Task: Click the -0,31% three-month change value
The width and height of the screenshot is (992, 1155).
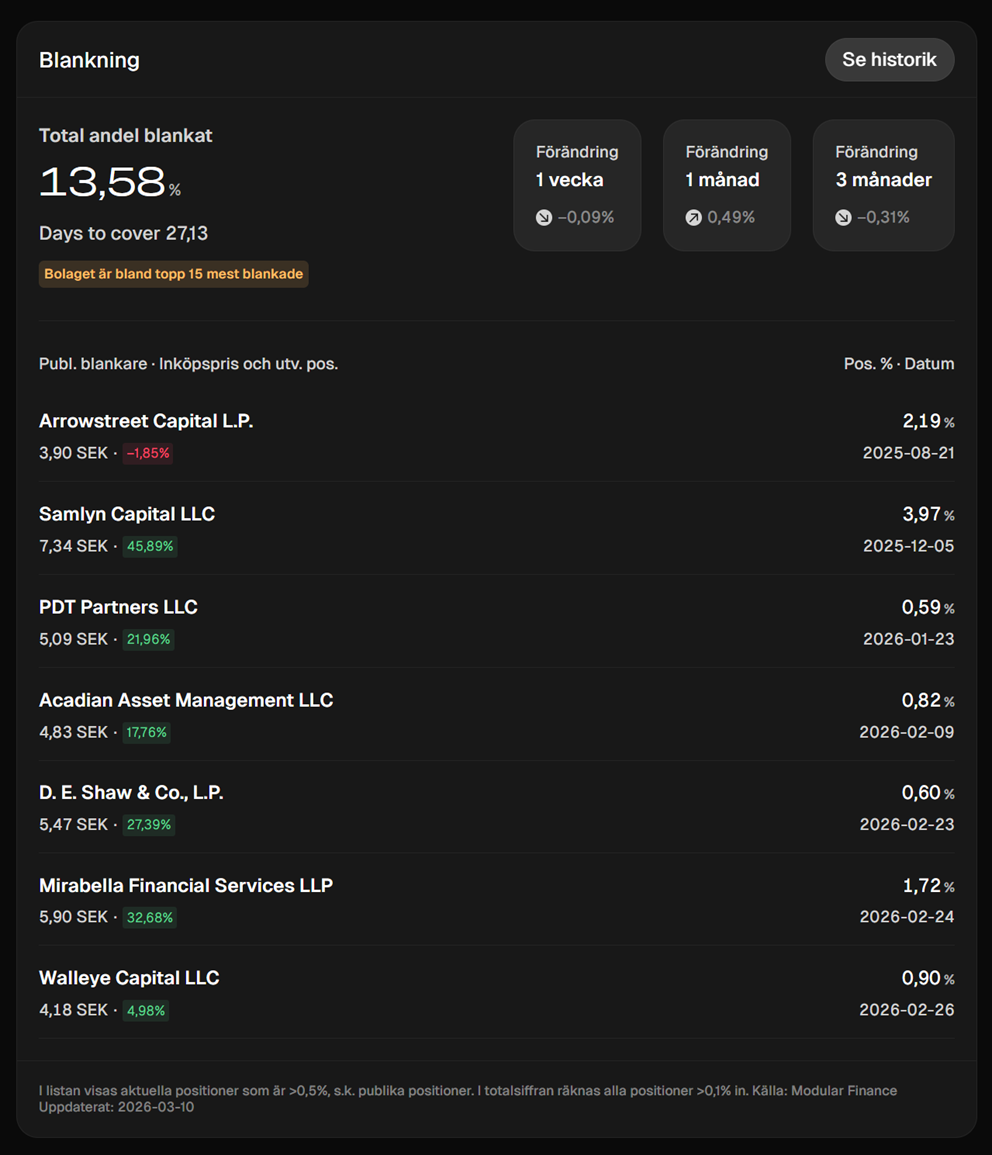Action: pyautogui.click(x=884, y=217)
